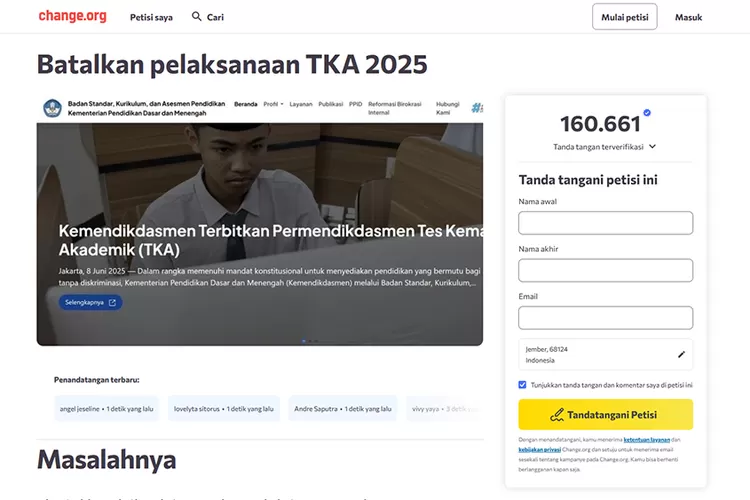This screenshot has height=500, width=750.
Task: Click the hashtag icon in the image header
Action: [477, 108]
